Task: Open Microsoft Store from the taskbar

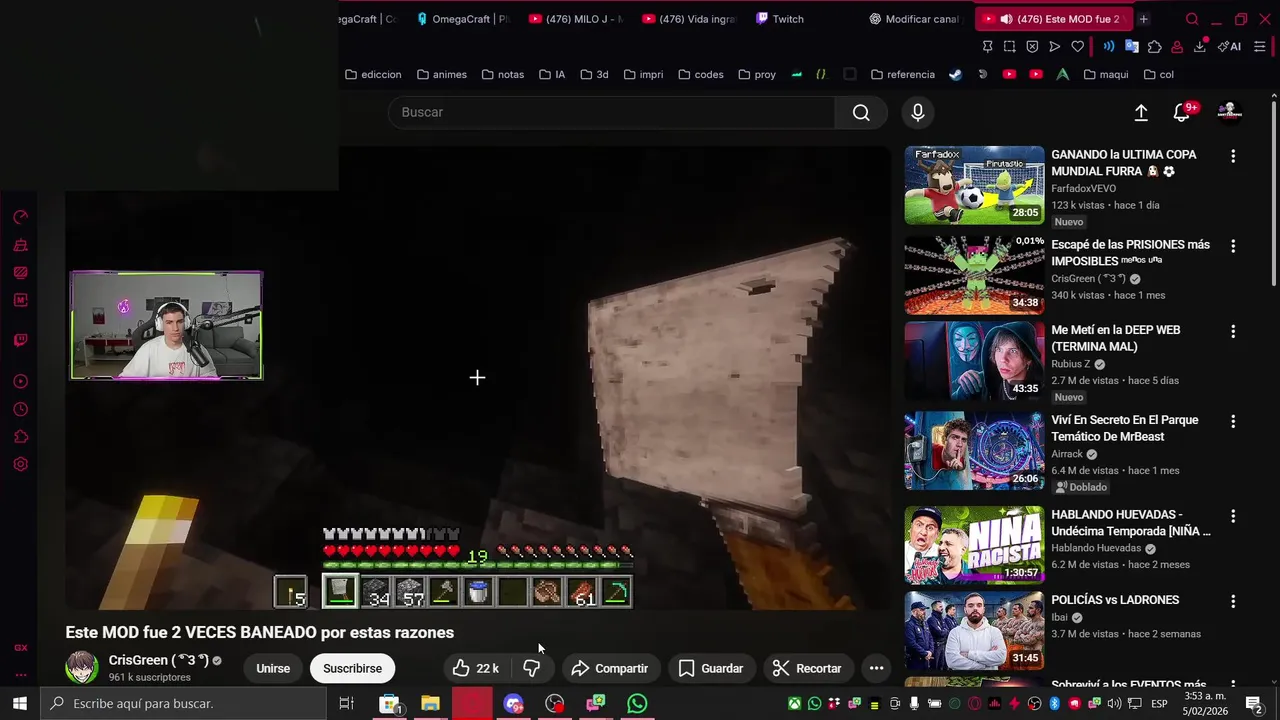Action: coord(390,704)
